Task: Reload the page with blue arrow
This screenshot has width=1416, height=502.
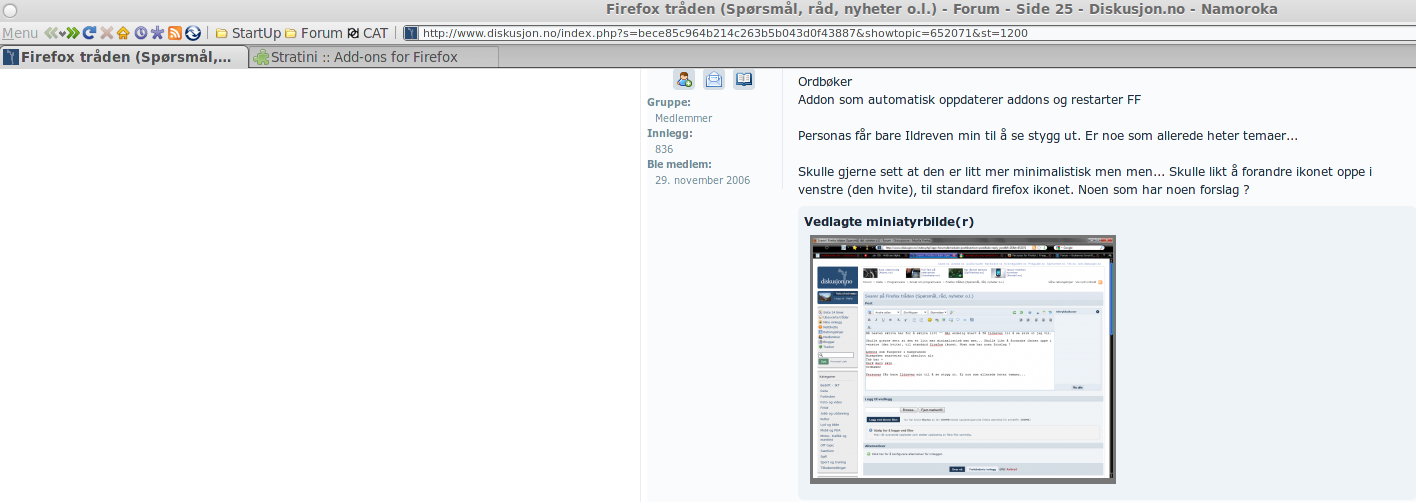Action: 89,33
